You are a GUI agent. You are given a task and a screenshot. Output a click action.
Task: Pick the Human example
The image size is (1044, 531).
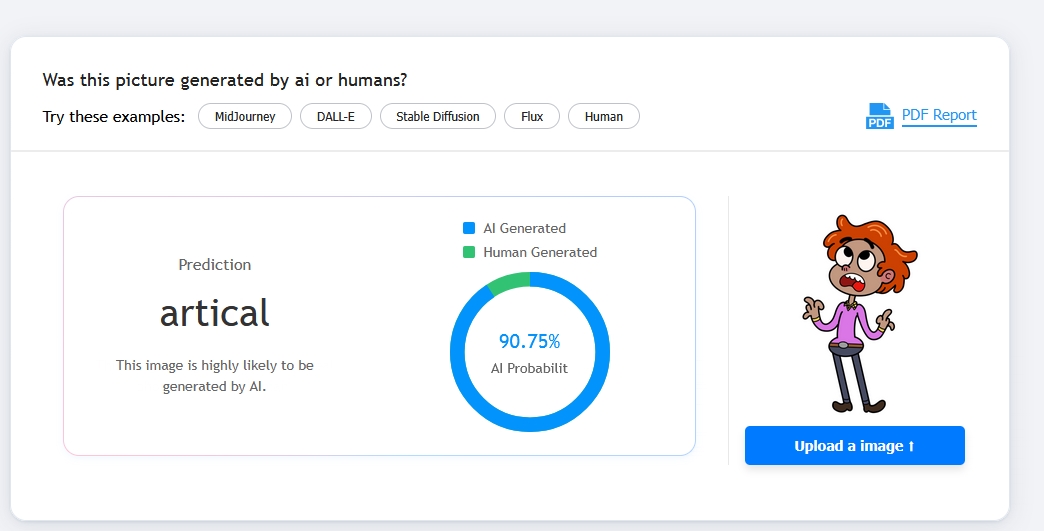pos(604,116)
